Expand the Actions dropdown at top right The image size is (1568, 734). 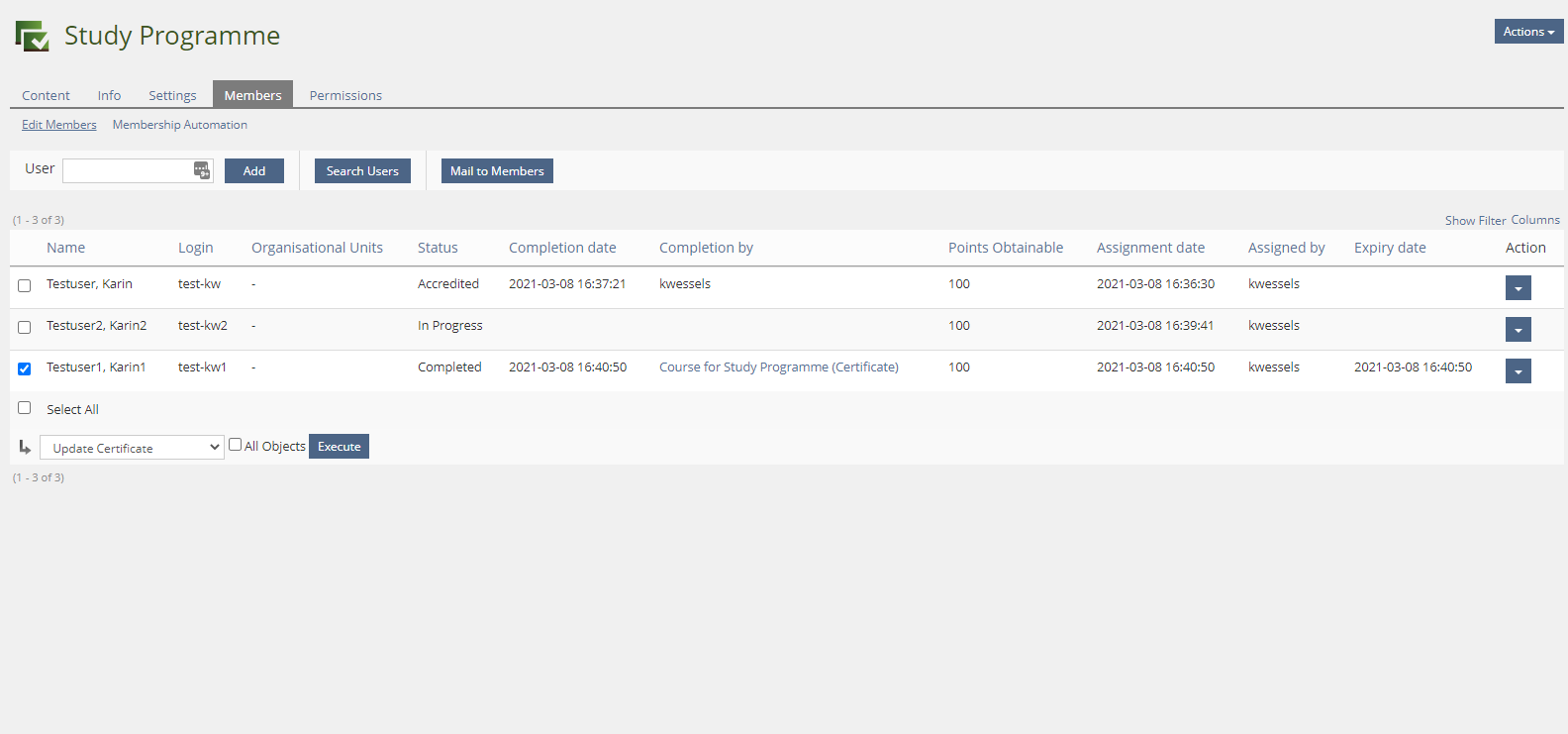pyautogui.click(x=1527, y=32)
